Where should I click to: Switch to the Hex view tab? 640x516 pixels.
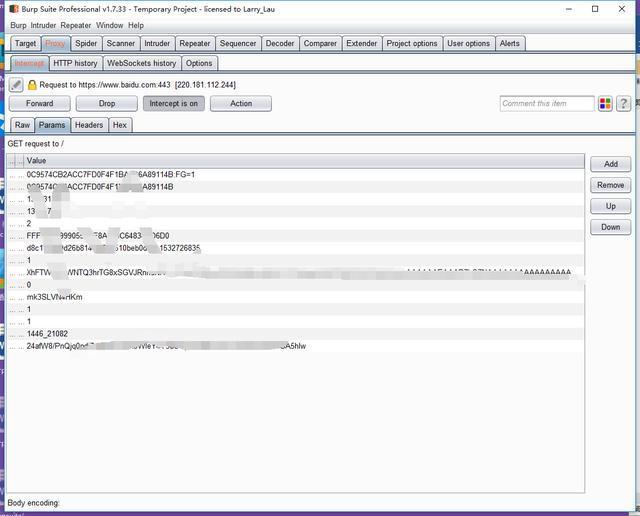[x=120, y=125]
